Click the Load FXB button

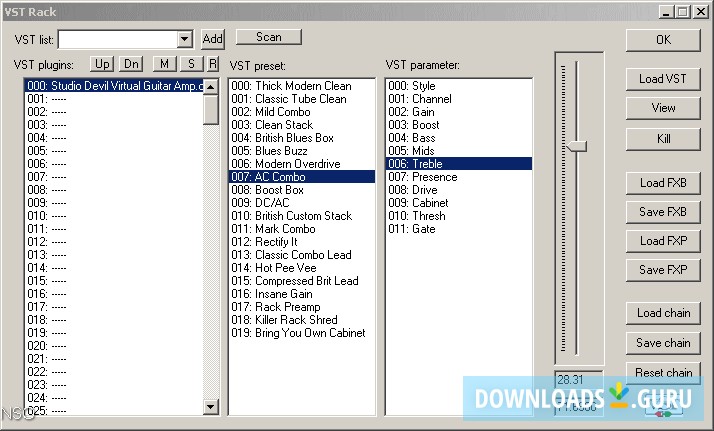click(x=663, y=183)
